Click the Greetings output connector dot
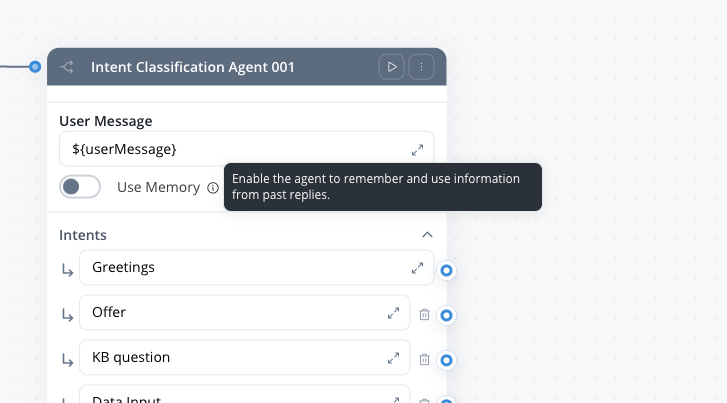Viewport: 727px width, 403px height. [447, 270]
